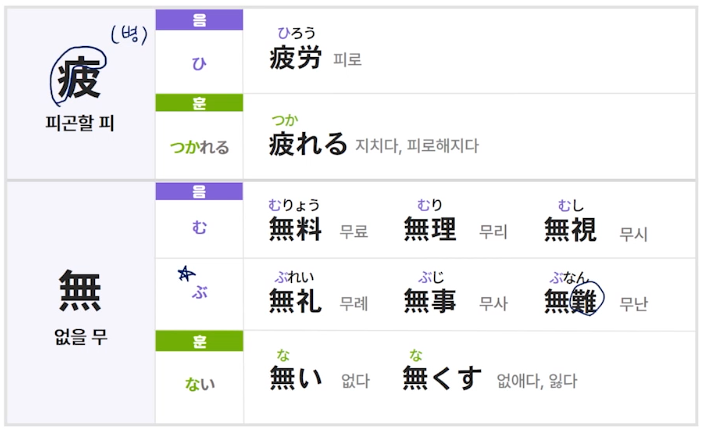Viewport: 701px width, 430px height.
Task: Click the green 훈 label above ない
Action: tap(199, 341)
